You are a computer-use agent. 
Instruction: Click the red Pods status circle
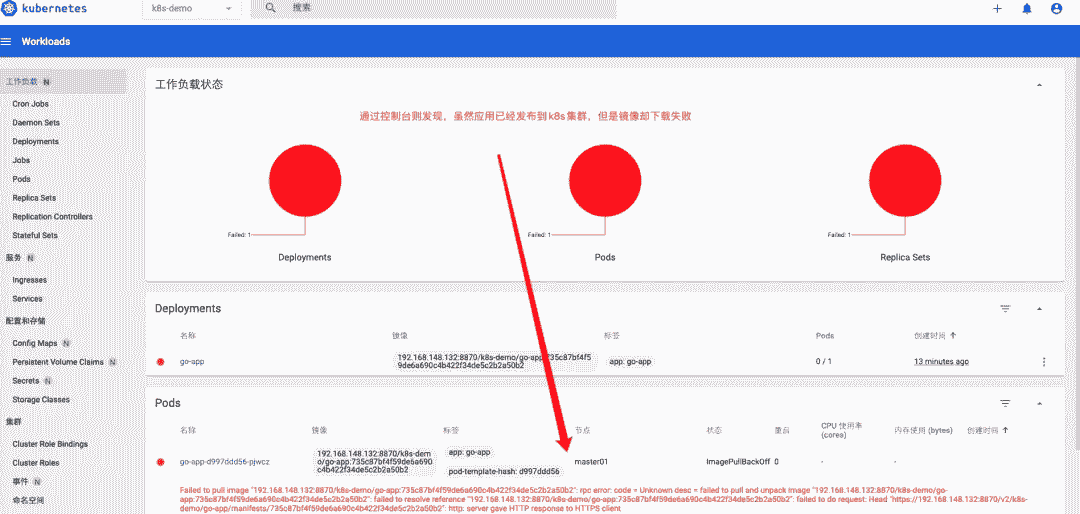605,179
